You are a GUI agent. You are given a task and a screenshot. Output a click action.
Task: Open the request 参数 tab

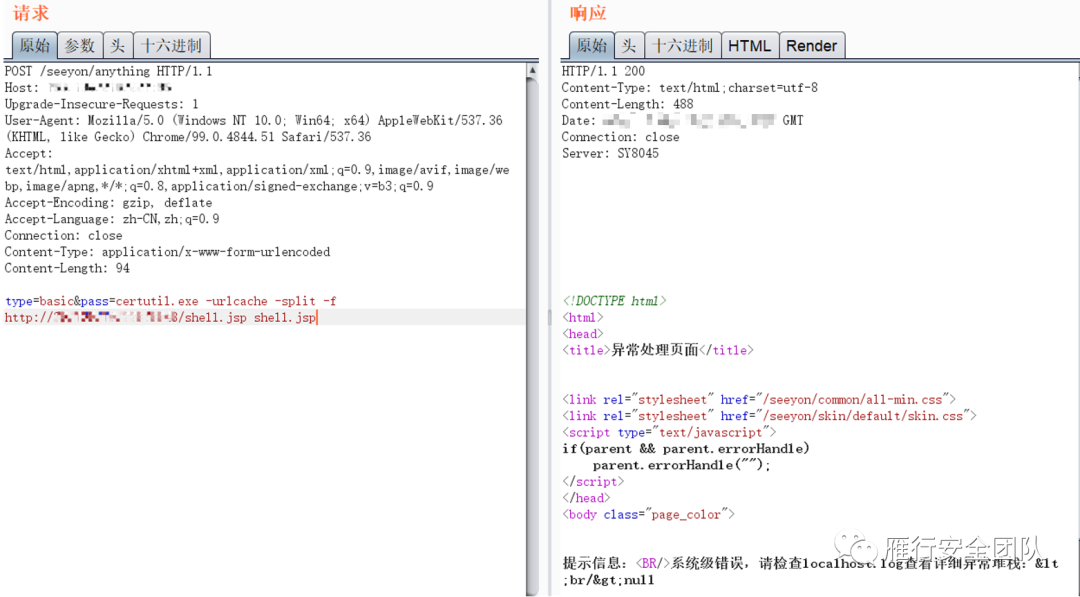point(80,45)
